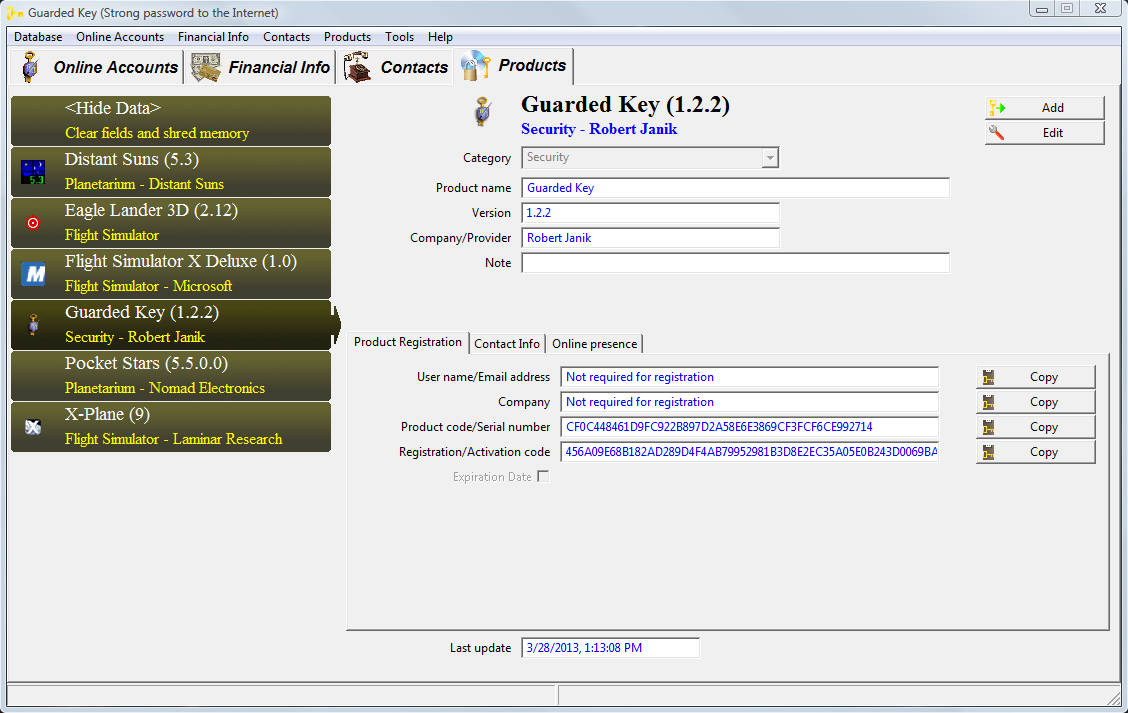Click the copy icon on the Company row

[988, 402]
